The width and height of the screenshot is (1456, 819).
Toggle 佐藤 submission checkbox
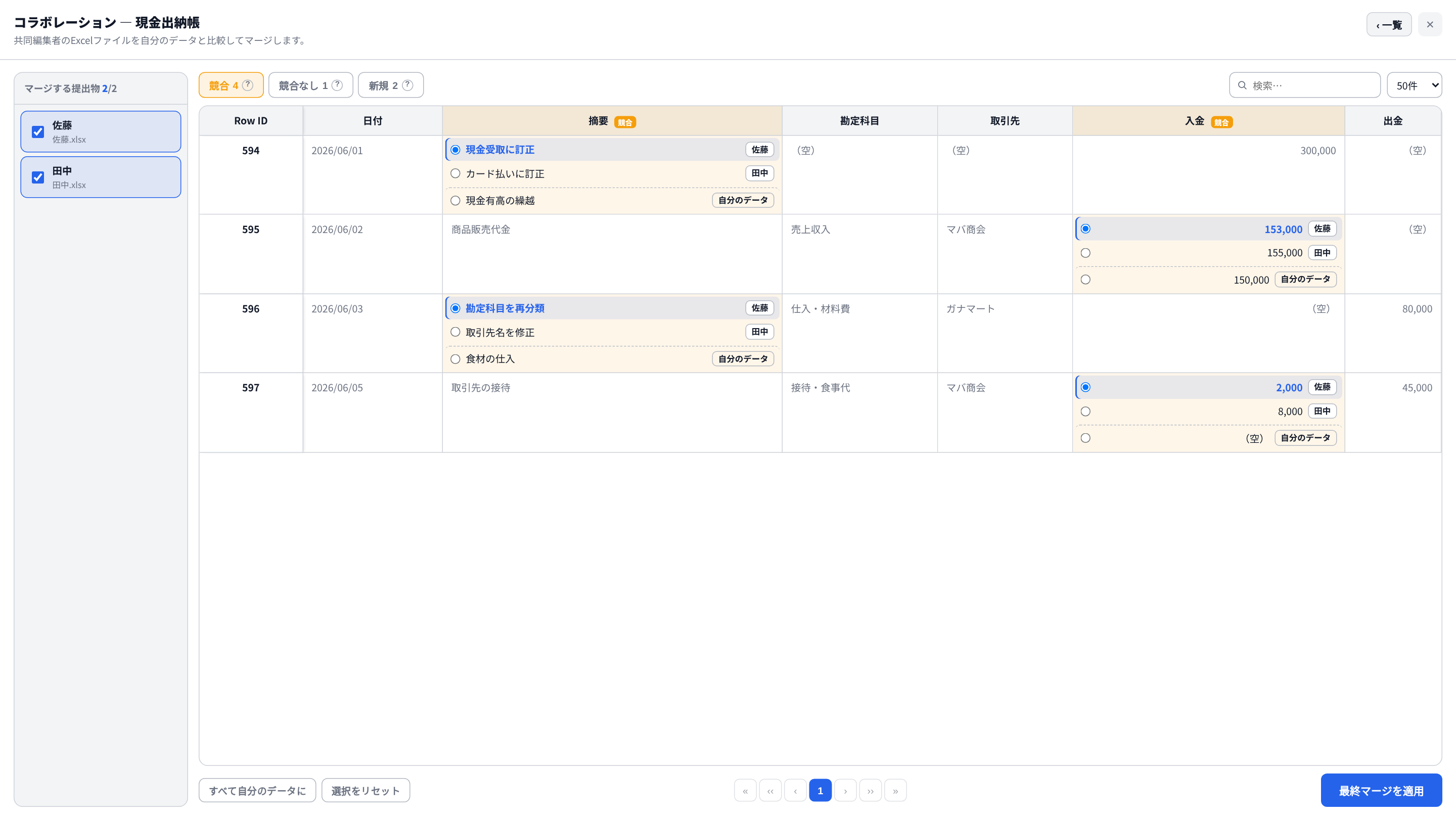coord(38,131)
